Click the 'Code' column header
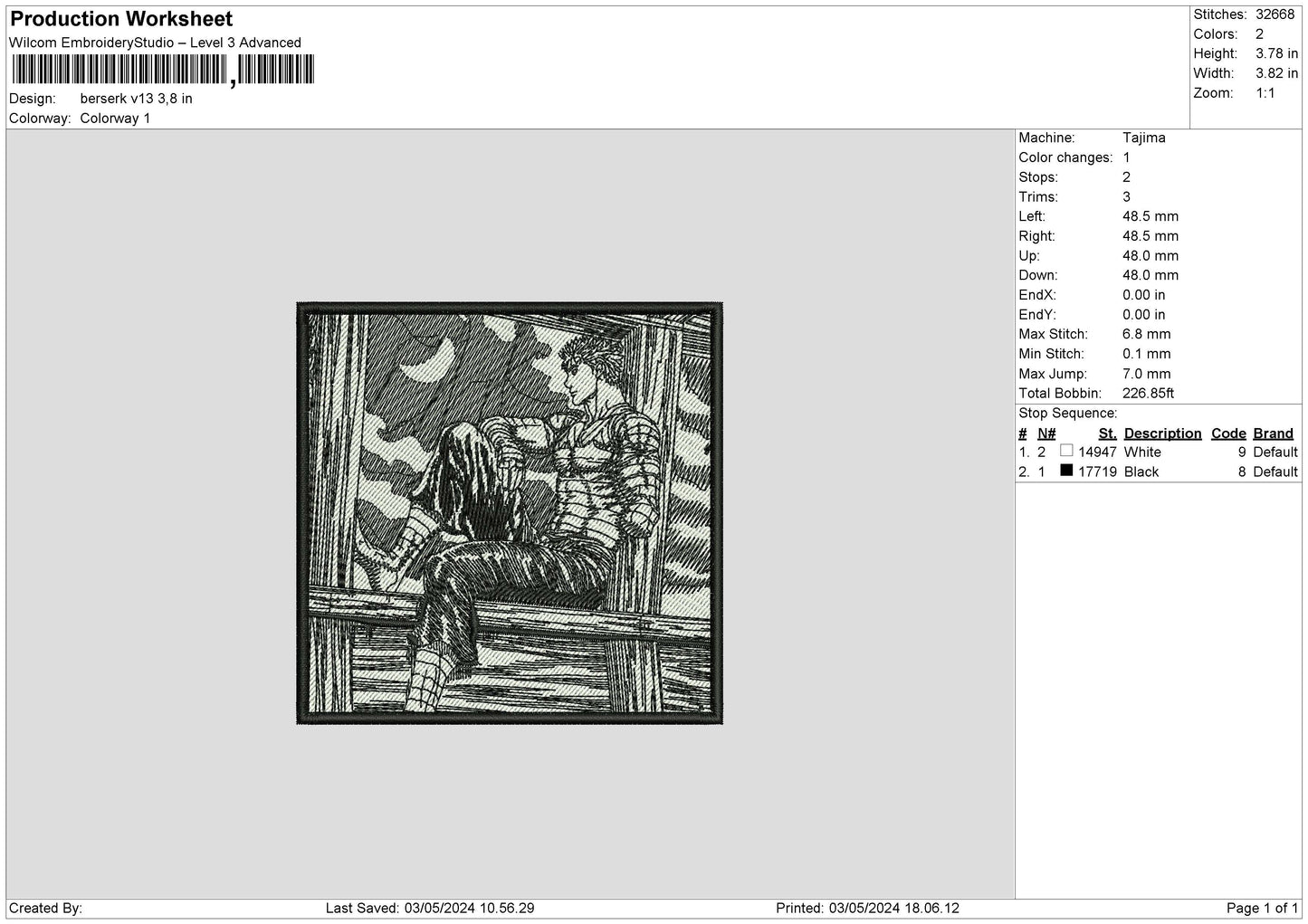The image size is (1308, 924). pyautogui.click(x=1228, y=433)
